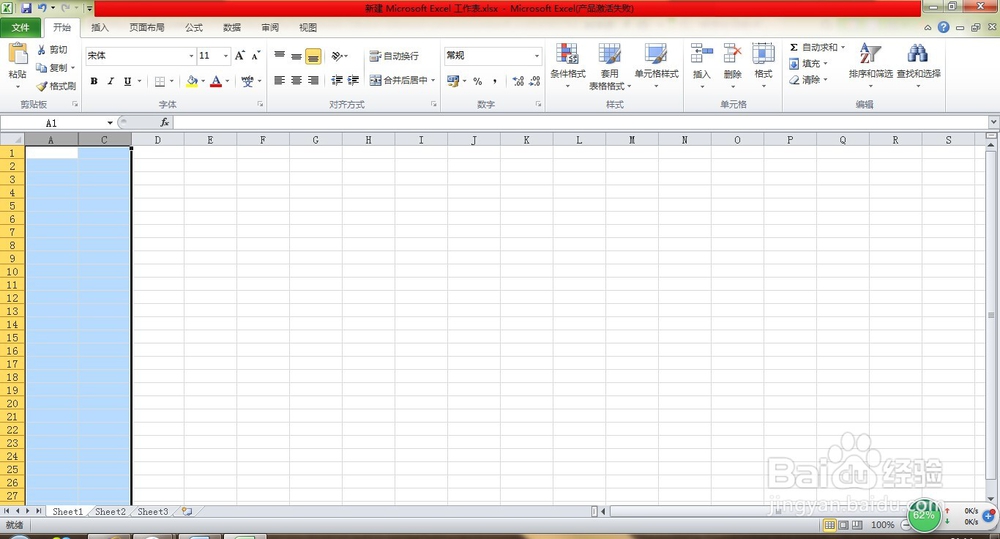Image resolution: width=1000 pixels, height=539 pixels.
Task: Open the Format (格式) cells menu
Action: 763,66
